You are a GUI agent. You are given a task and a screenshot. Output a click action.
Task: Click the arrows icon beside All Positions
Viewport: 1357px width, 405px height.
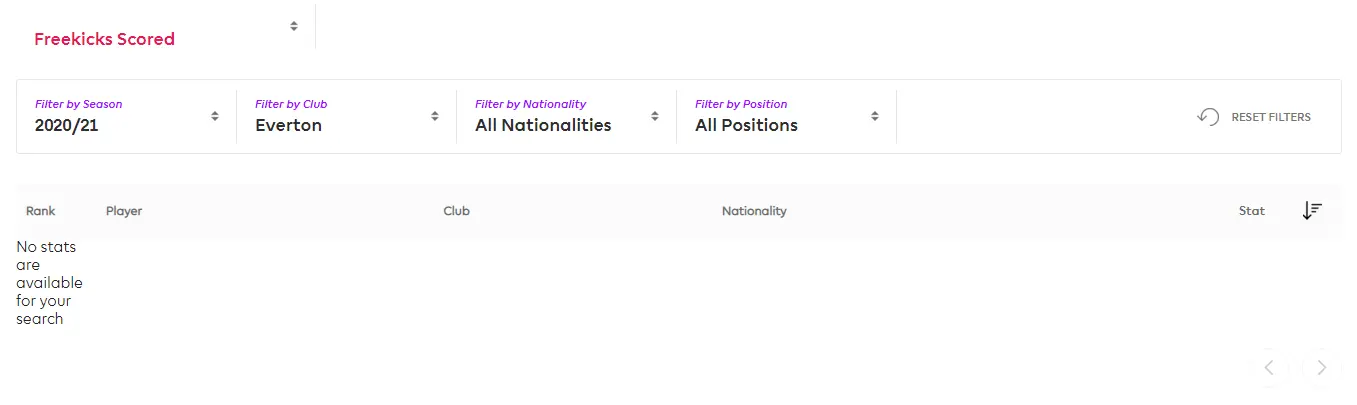[875, 116]
